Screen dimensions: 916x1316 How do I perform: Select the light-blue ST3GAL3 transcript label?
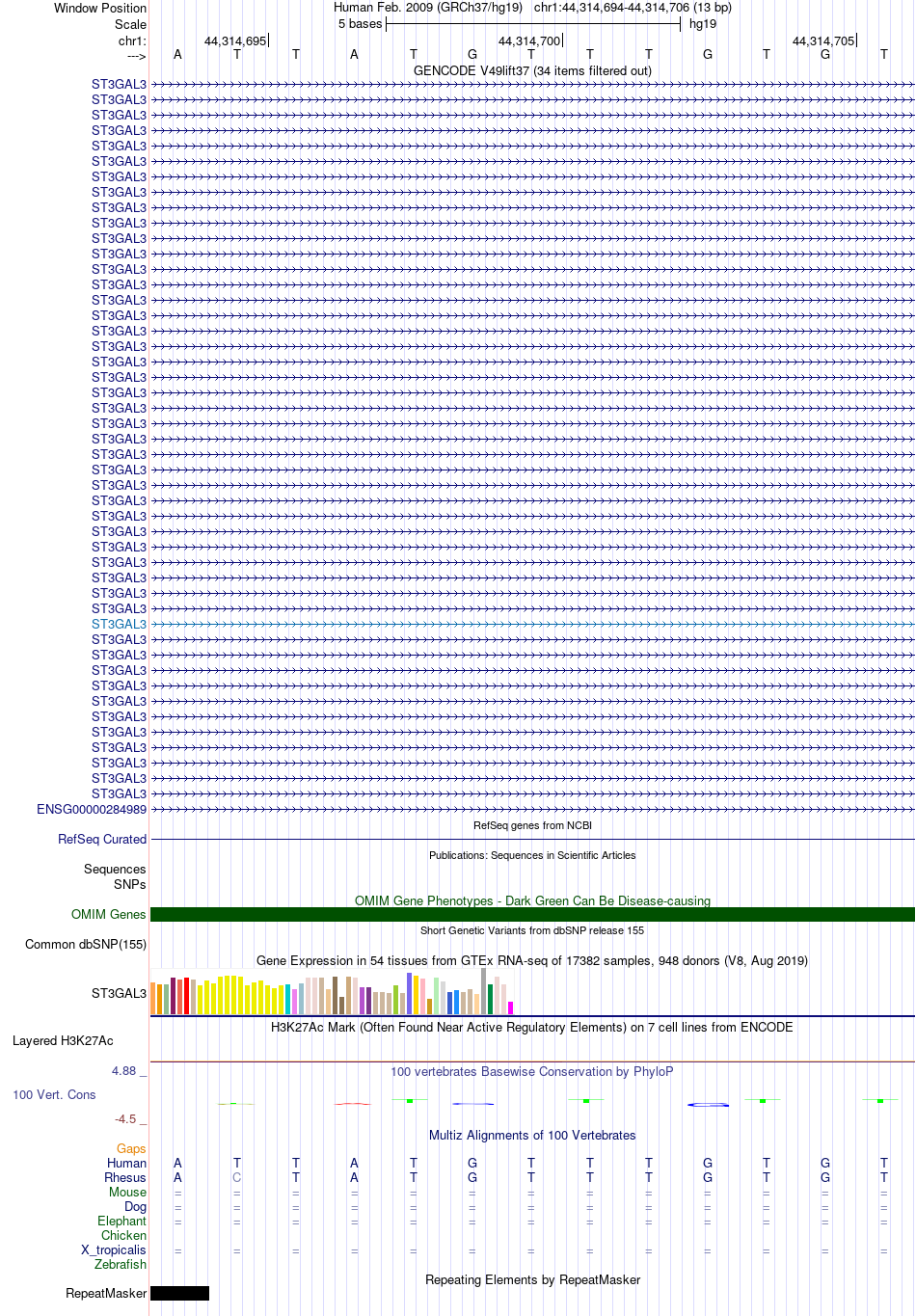tap(119, 624)
